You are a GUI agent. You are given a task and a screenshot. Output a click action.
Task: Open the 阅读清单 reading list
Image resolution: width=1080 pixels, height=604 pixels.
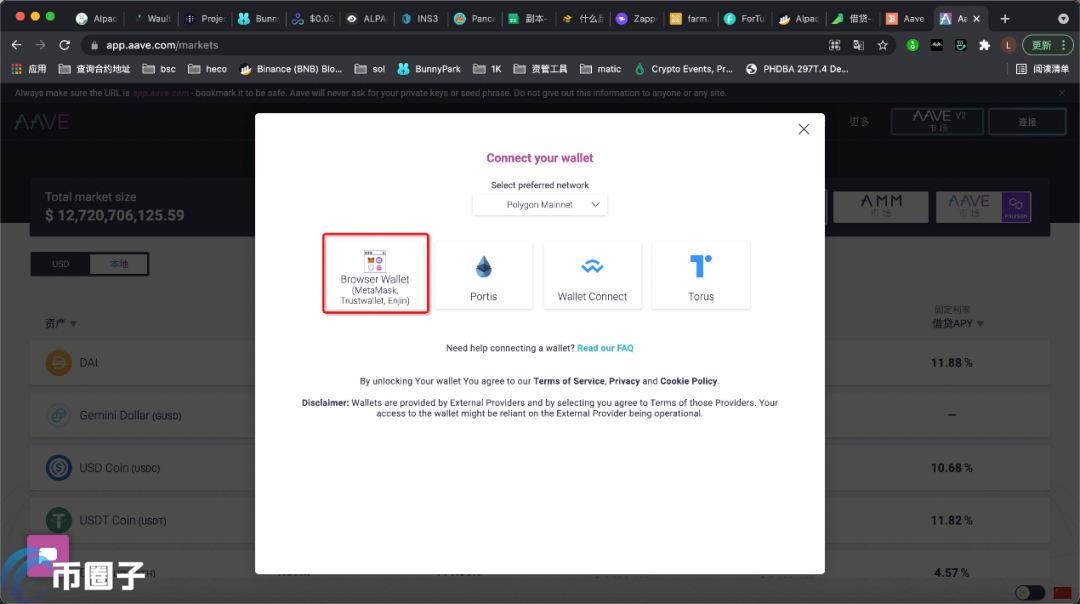click(1043, 69)
